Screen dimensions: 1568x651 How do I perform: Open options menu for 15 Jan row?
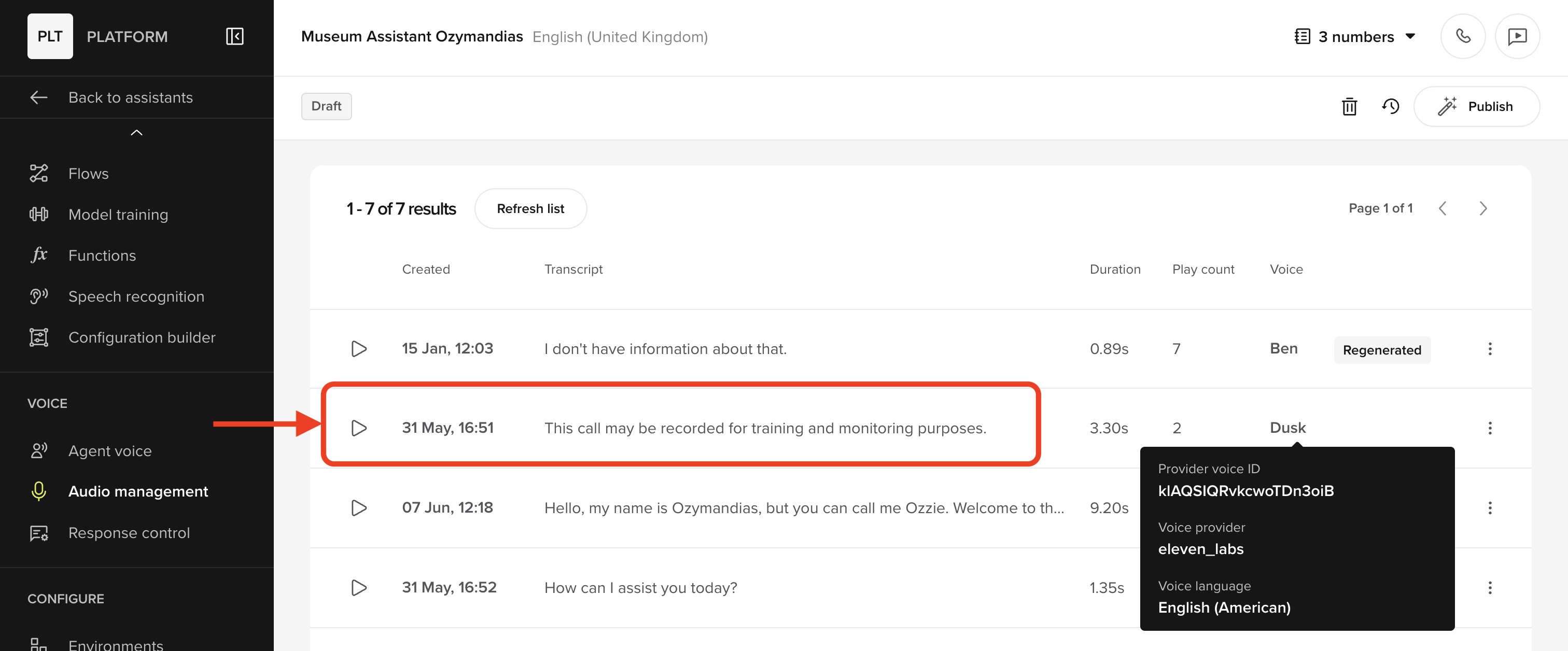(1490, 349)
